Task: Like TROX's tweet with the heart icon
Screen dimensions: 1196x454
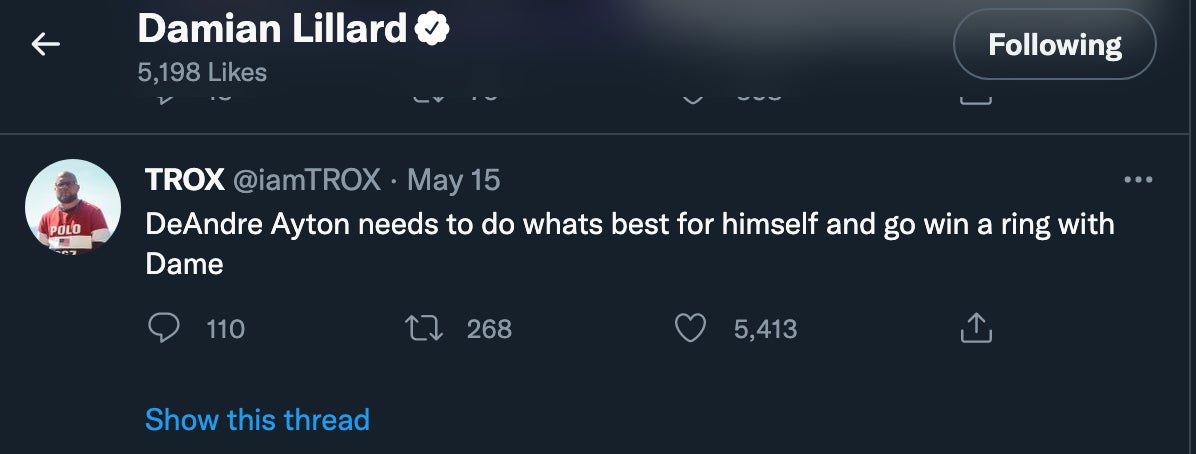Action: [691, 328]
